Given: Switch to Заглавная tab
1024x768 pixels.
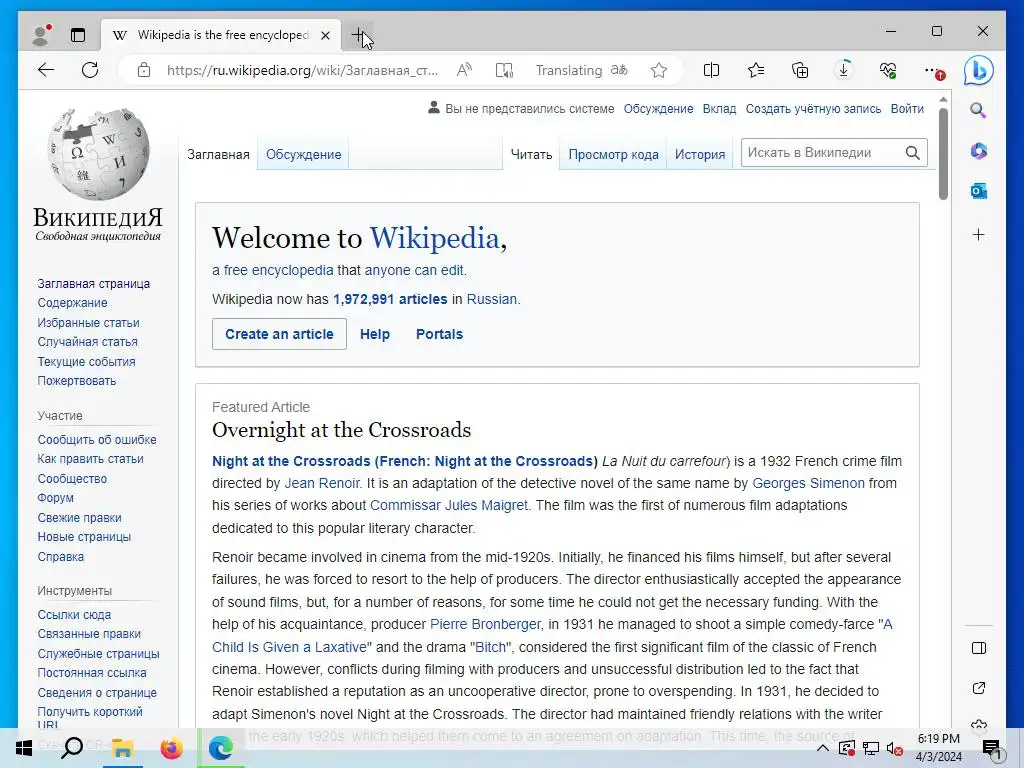Looking at the screenshot, I should pos(218,155).
